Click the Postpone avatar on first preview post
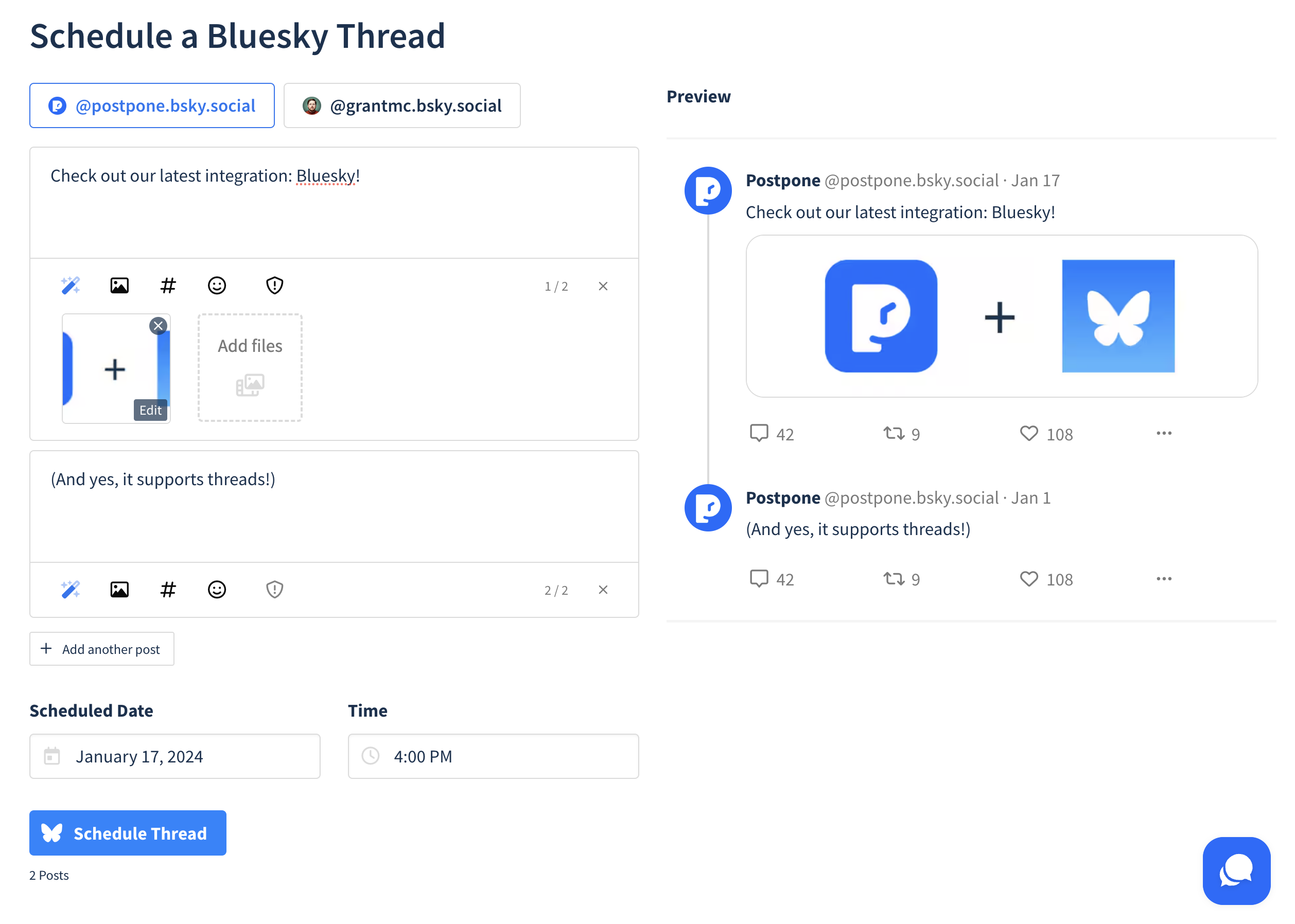 [x=708, y=190]
